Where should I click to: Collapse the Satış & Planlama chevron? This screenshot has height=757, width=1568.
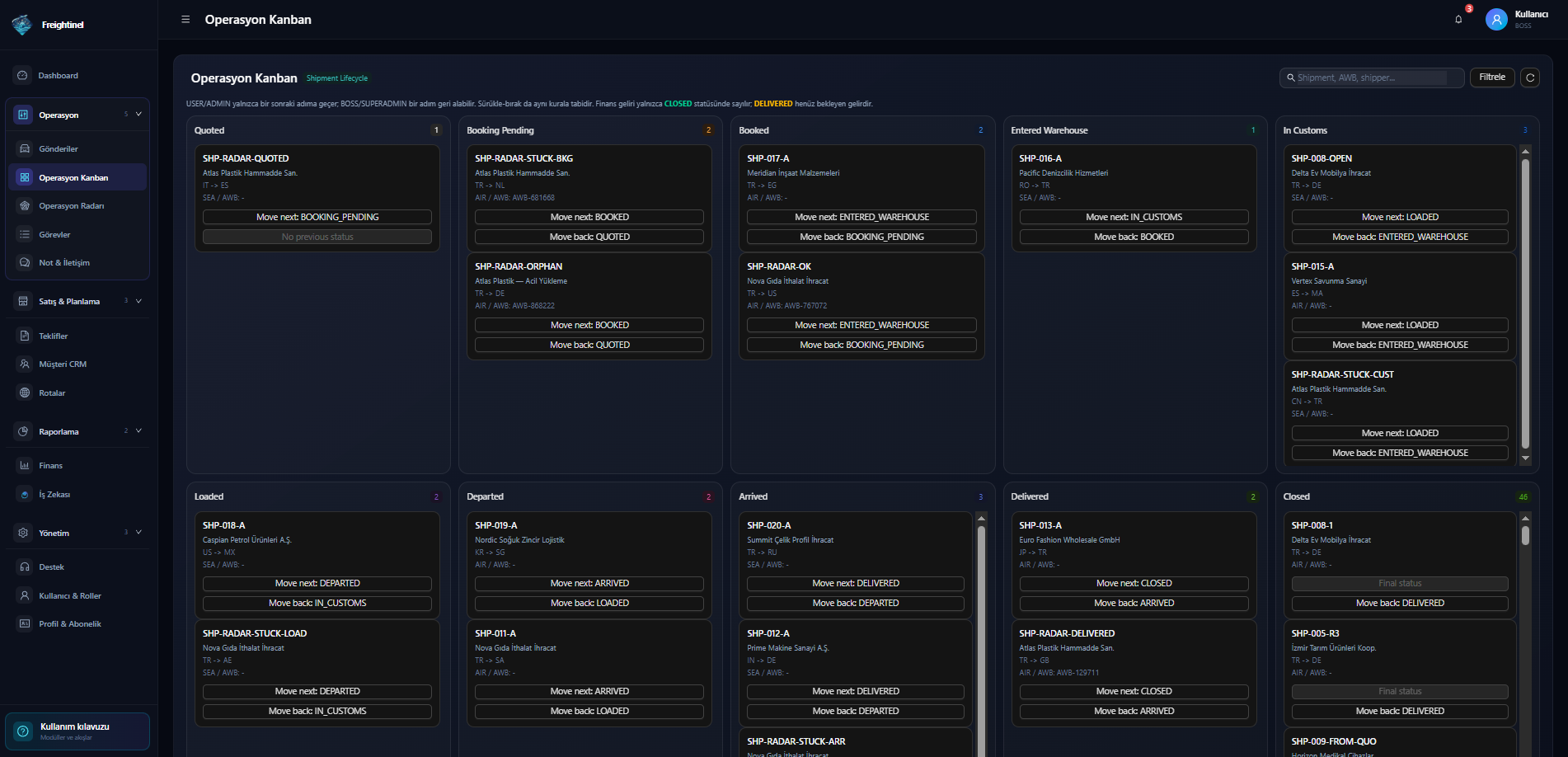[x=138, y=301]
